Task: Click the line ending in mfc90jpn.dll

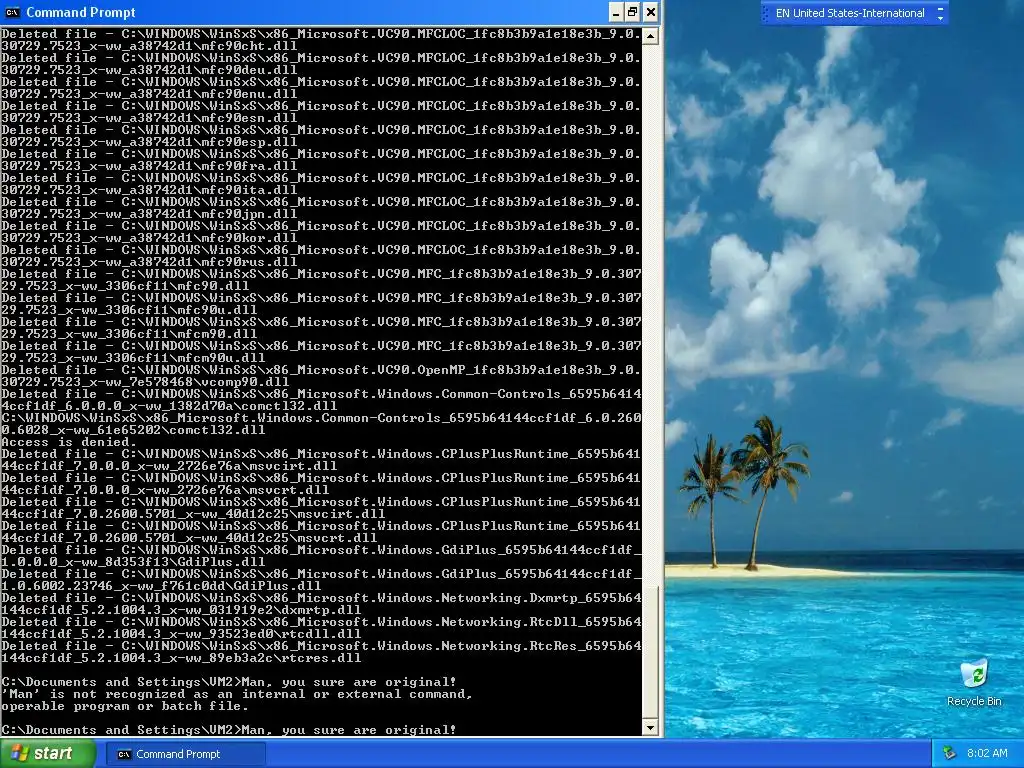Action: (x=149, y=214)
